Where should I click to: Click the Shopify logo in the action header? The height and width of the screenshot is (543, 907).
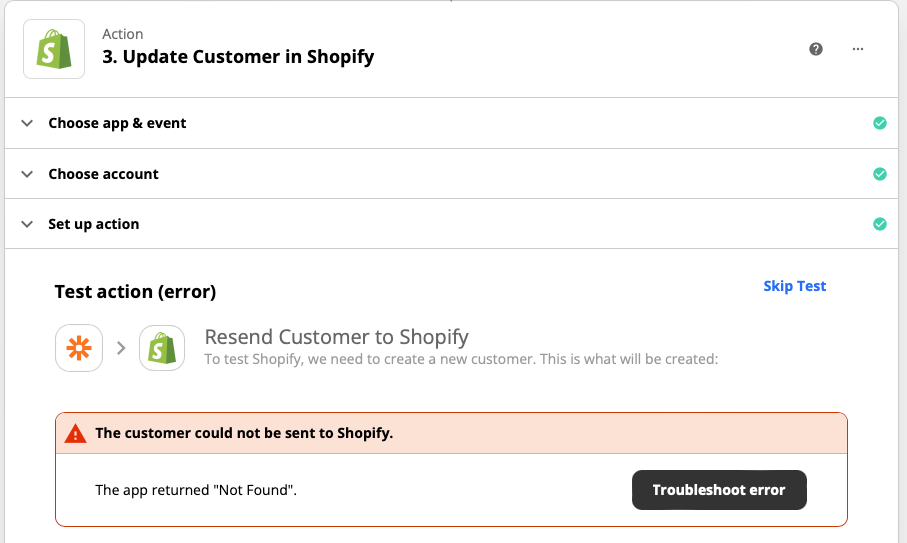tap(54, 49)
